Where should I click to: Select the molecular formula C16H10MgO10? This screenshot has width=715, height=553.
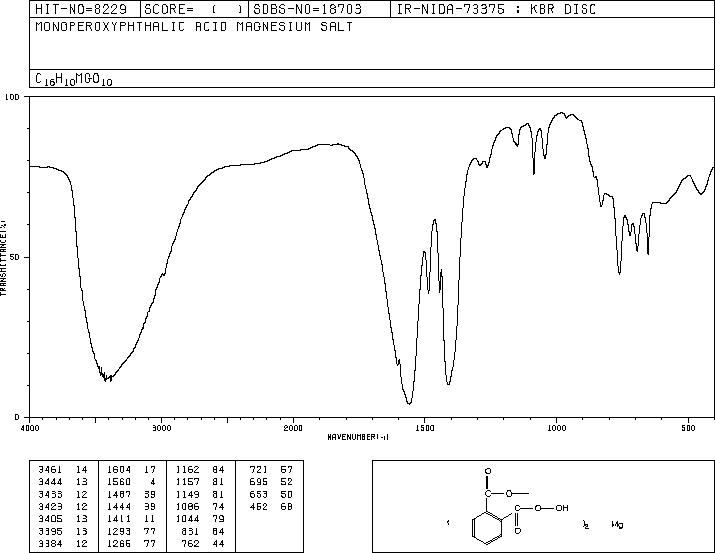pyautogui.click(x=73, y=79)
